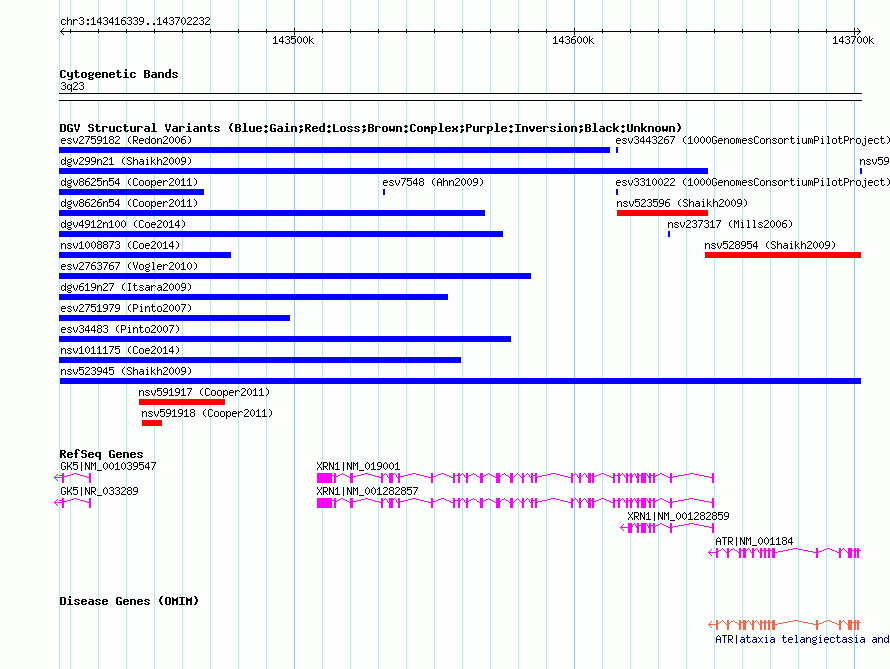Select the dgv299n21 (Shaikh2009) variant bar
The height and width of the screenshot is (669, 890).
coord(384,171)
